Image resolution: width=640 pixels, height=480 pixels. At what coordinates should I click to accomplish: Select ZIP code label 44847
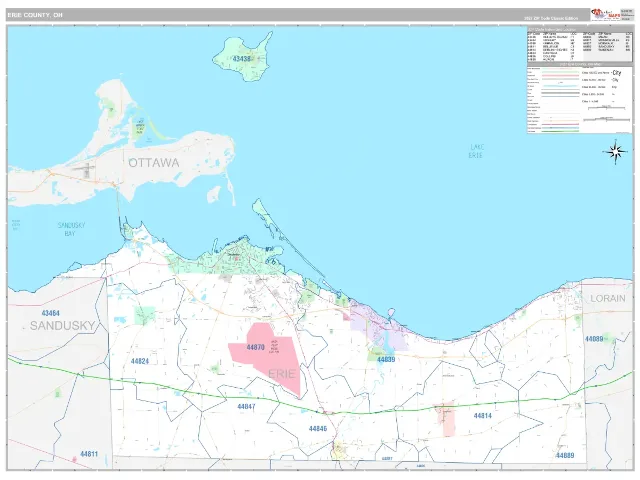[246, 407]
